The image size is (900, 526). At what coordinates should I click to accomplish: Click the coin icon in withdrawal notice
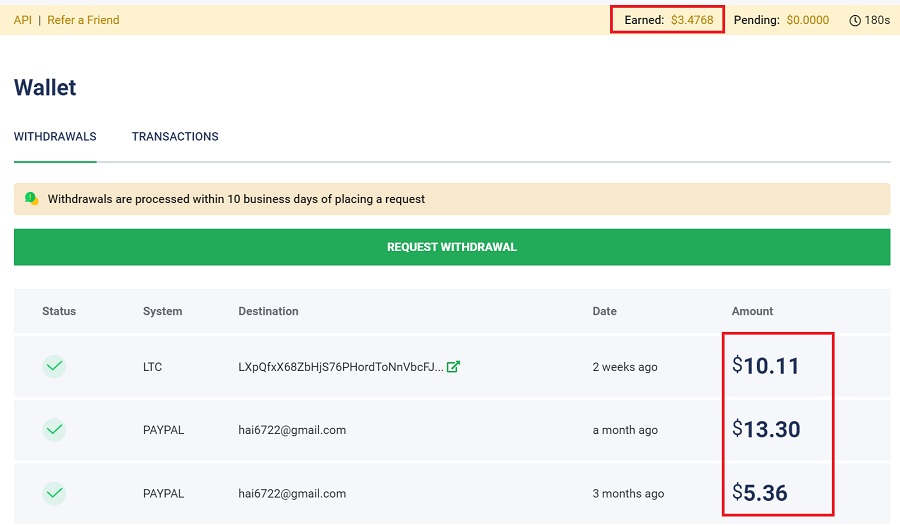pos(31,199)
